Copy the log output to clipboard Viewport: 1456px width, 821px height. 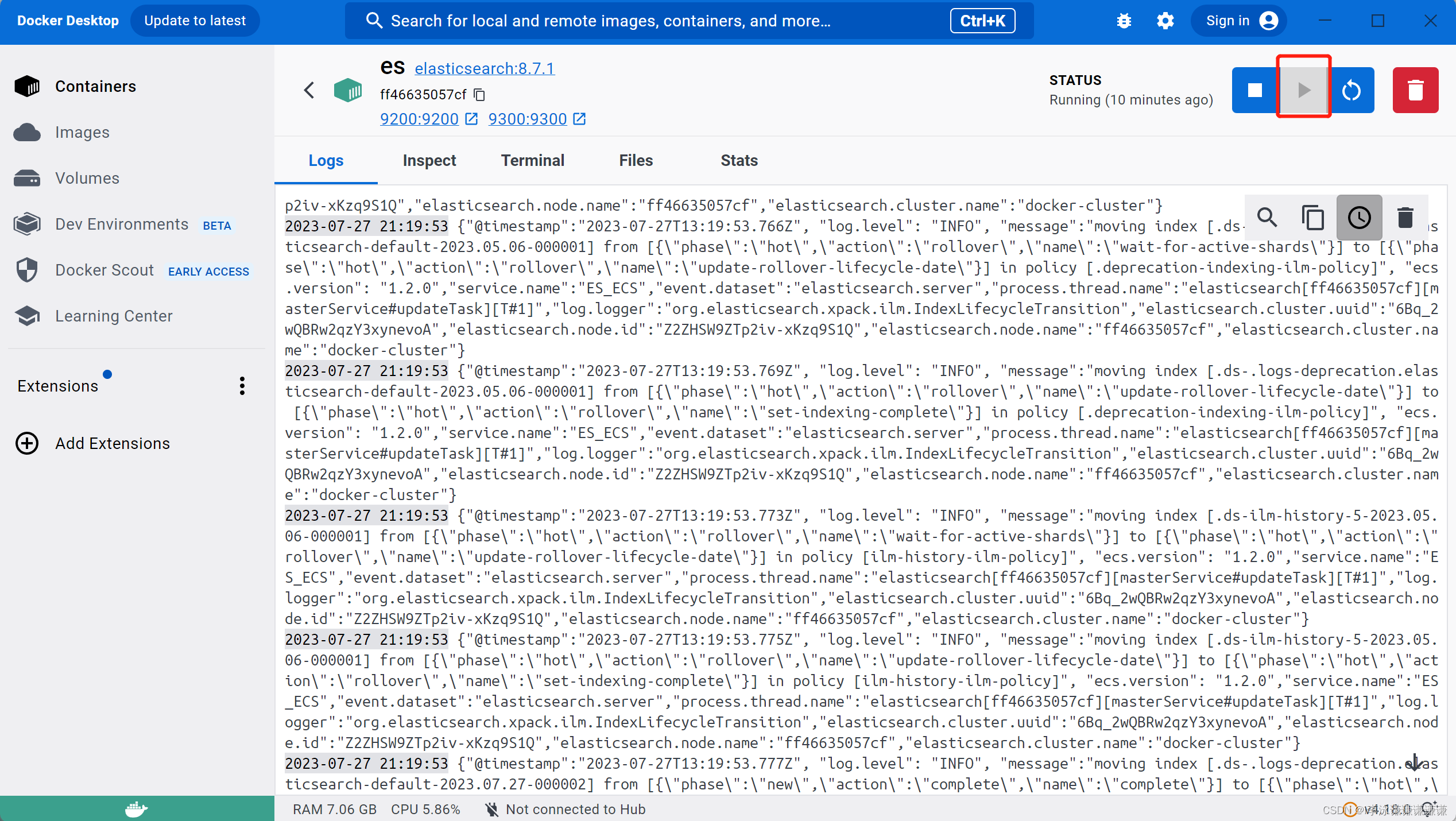point(1313,218)
